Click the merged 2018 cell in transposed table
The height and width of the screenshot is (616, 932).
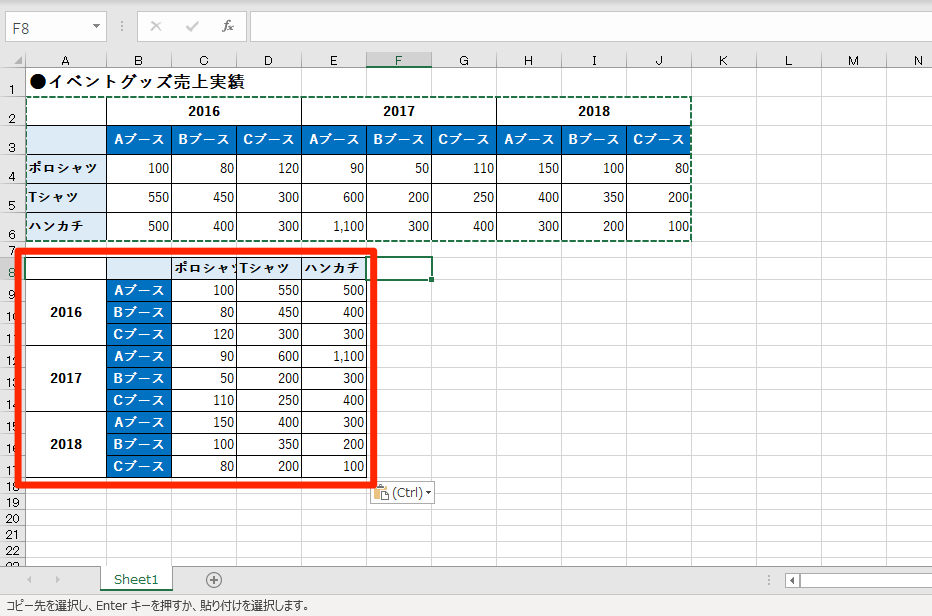66,444
